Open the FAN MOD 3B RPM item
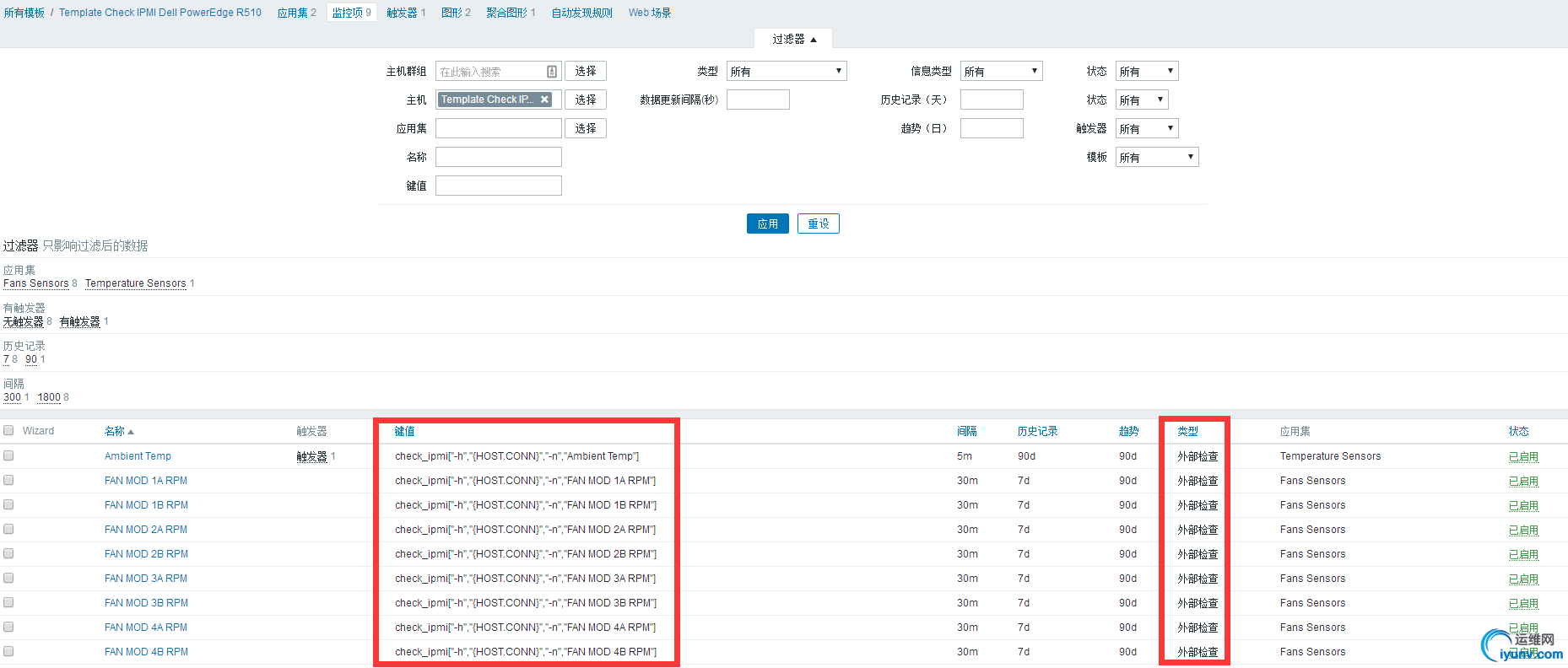The width and height of the screenshot is (1568, 668). [x=146, y=603]
